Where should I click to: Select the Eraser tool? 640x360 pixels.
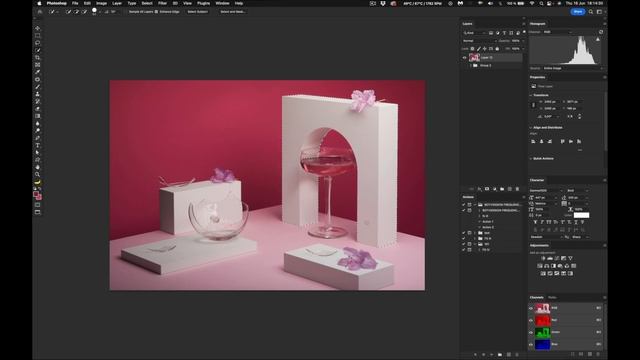coord(38,109)
